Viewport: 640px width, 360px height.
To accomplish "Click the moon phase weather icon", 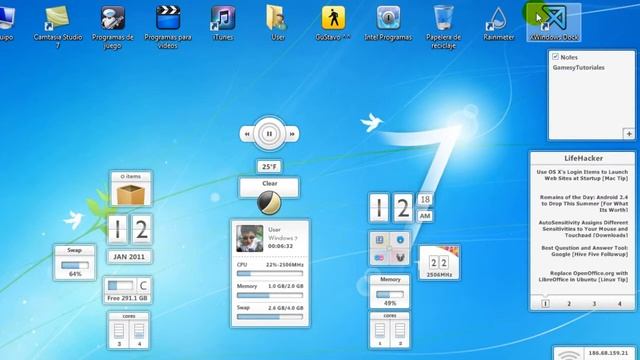I will (x=269, y=202).
